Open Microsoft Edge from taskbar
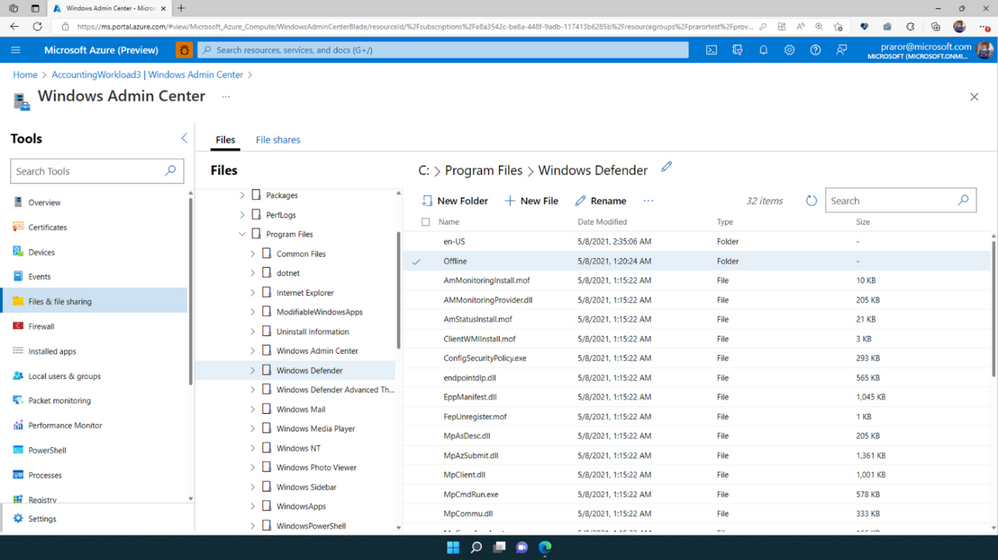 click(545, 547)
